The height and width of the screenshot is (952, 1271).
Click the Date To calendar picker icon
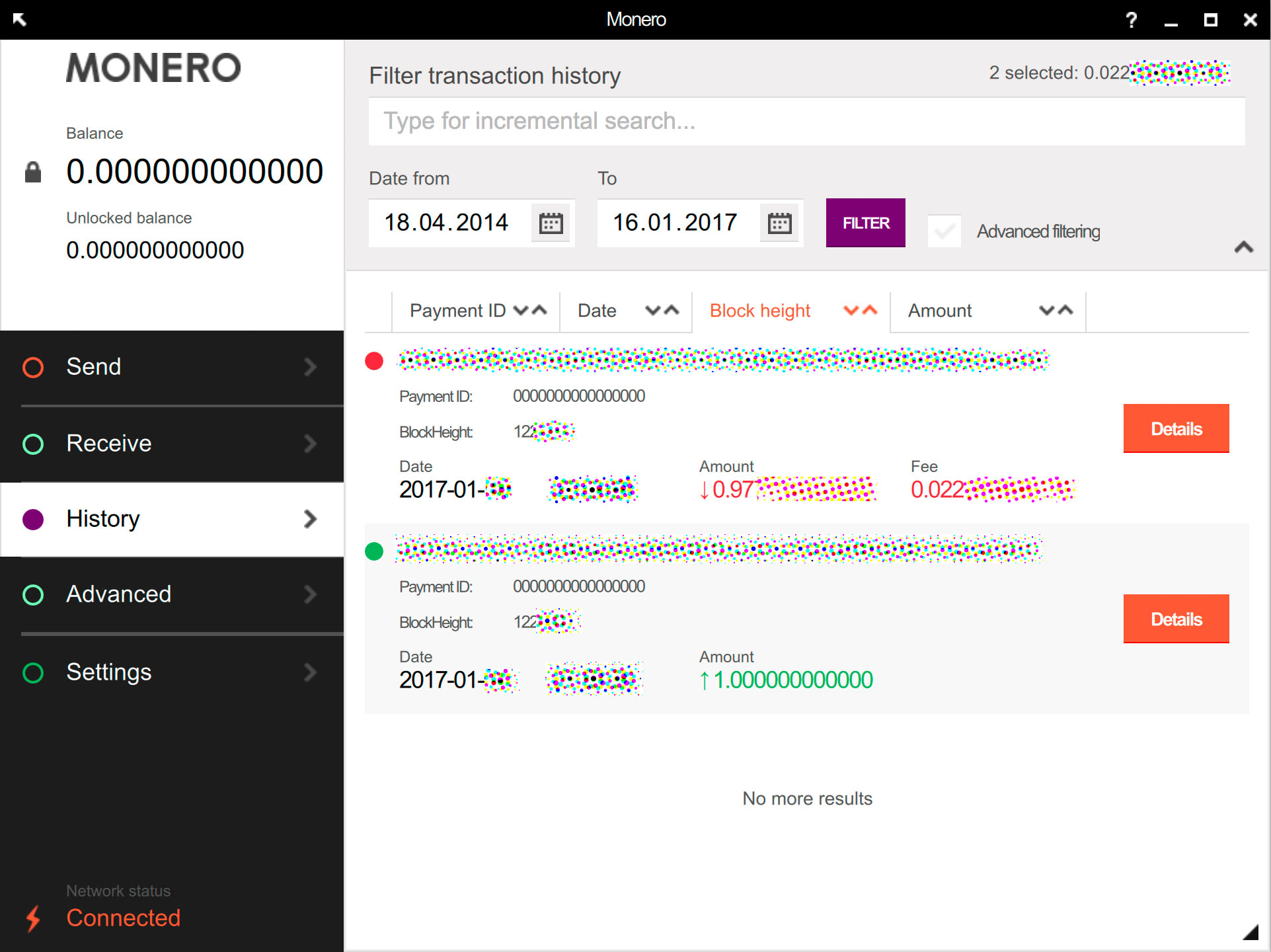[x=778, y=222]
